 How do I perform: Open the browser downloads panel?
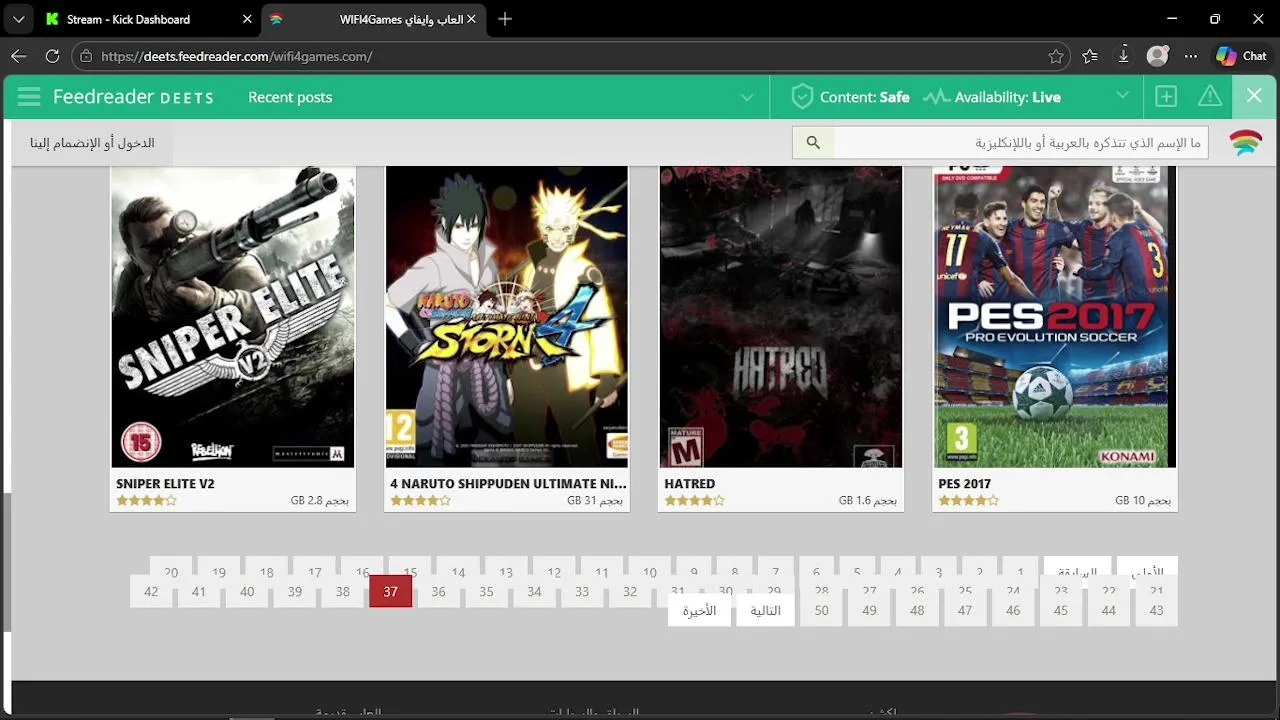click(x=1123, y=56)
